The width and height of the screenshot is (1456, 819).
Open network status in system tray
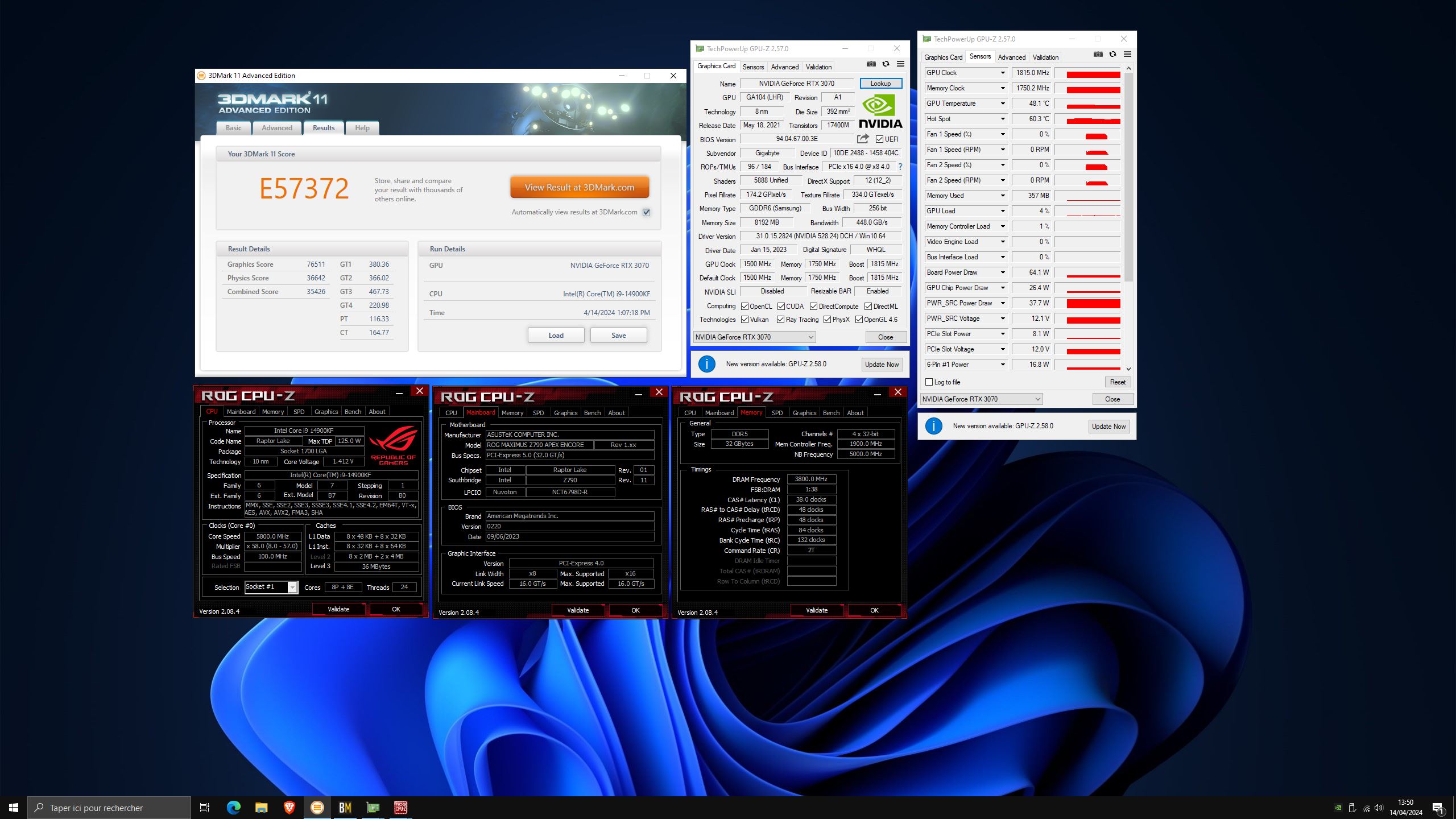1366,808
